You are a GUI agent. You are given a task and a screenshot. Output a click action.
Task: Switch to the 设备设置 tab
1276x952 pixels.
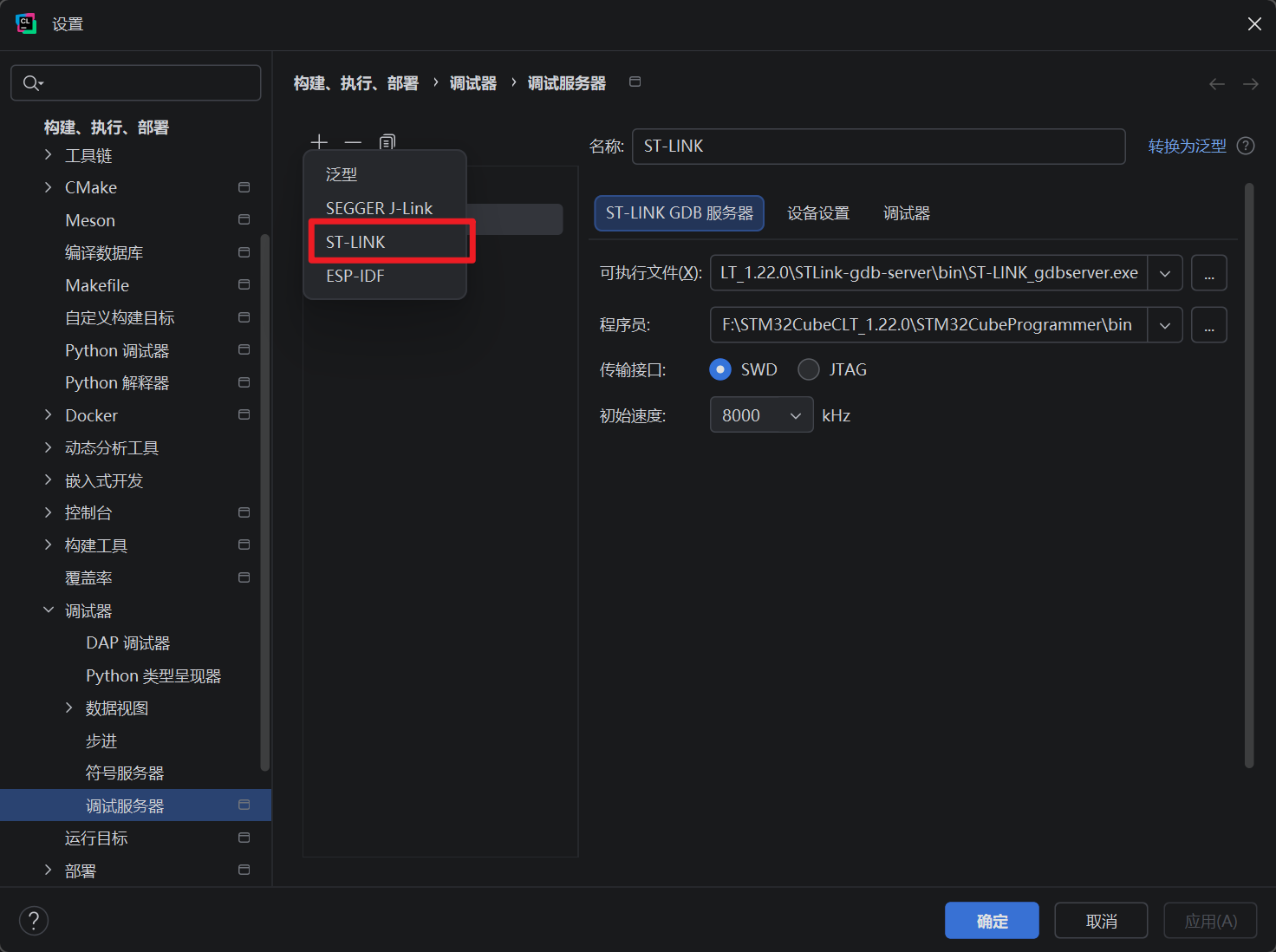pos(818,213)
